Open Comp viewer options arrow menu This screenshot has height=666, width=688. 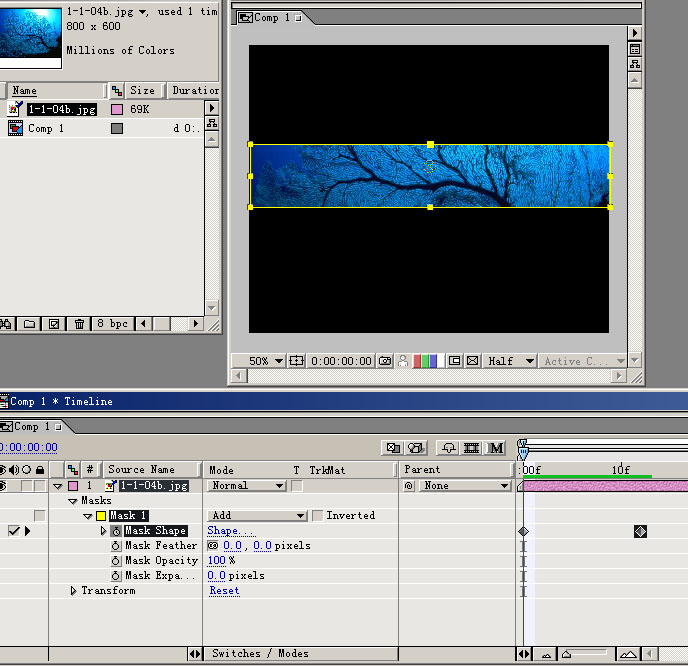pyautogui.click(x=634, y=33)
